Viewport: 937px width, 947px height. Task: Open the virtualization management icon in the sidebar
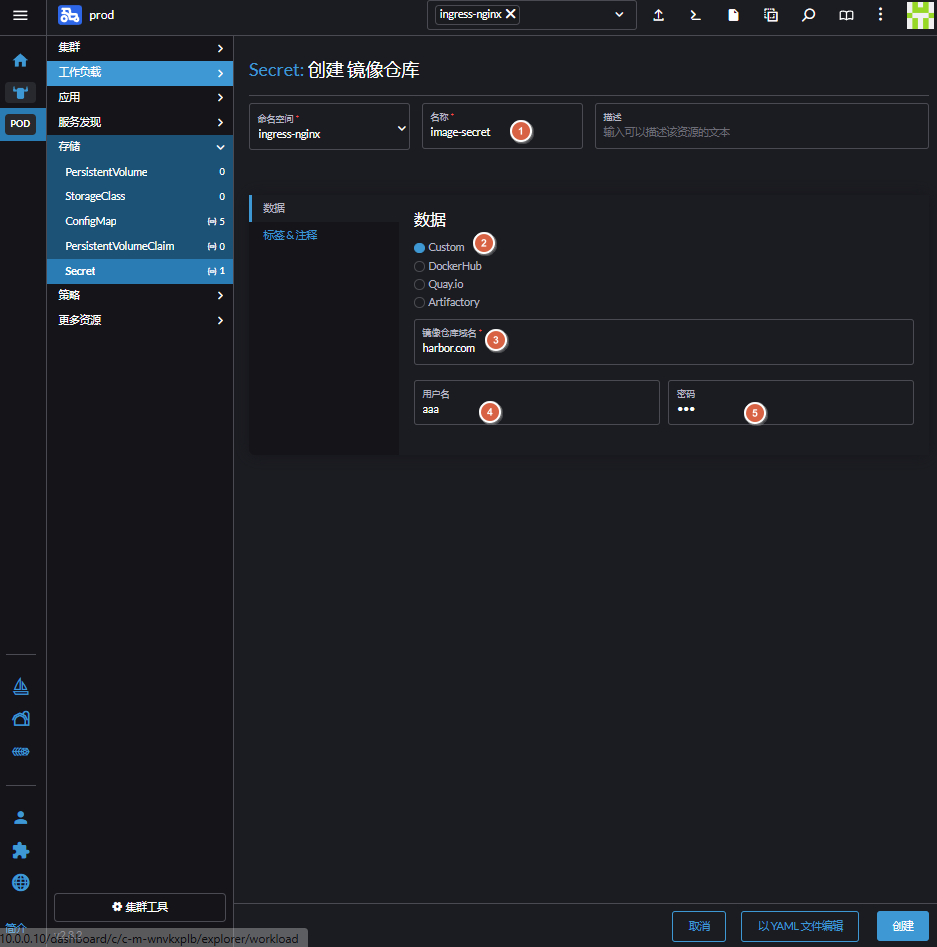point(21,751)
